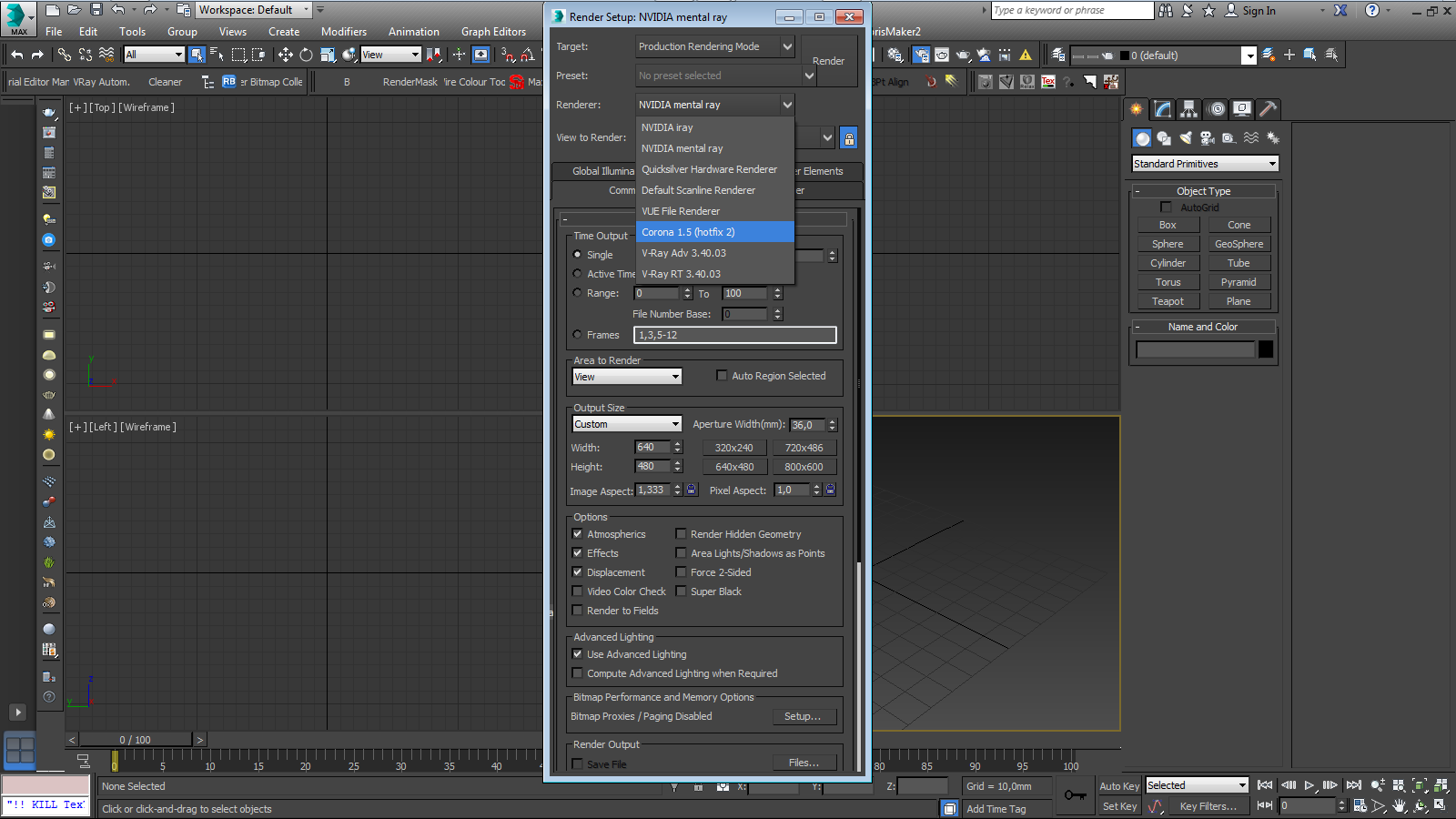Click the Open File folder icon
Viewport: 1456px width, 819px height.
pyautogui.click(x=74, y=10)
